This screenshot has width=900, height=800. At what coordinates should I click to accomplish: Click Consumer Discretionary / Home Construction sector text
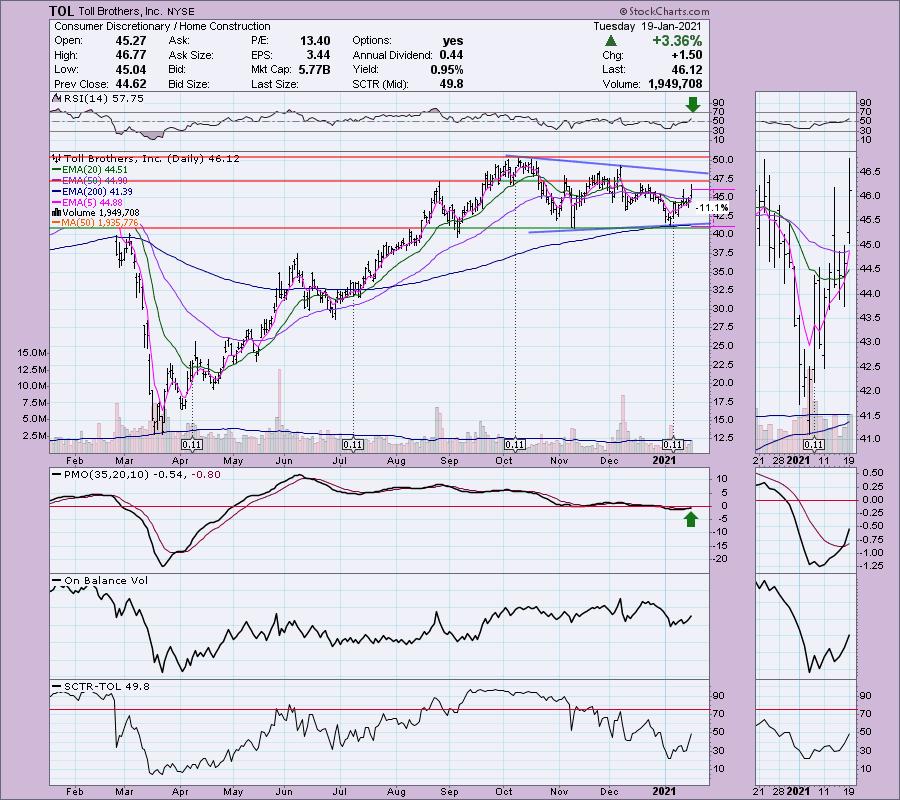(x=162, y=26)
